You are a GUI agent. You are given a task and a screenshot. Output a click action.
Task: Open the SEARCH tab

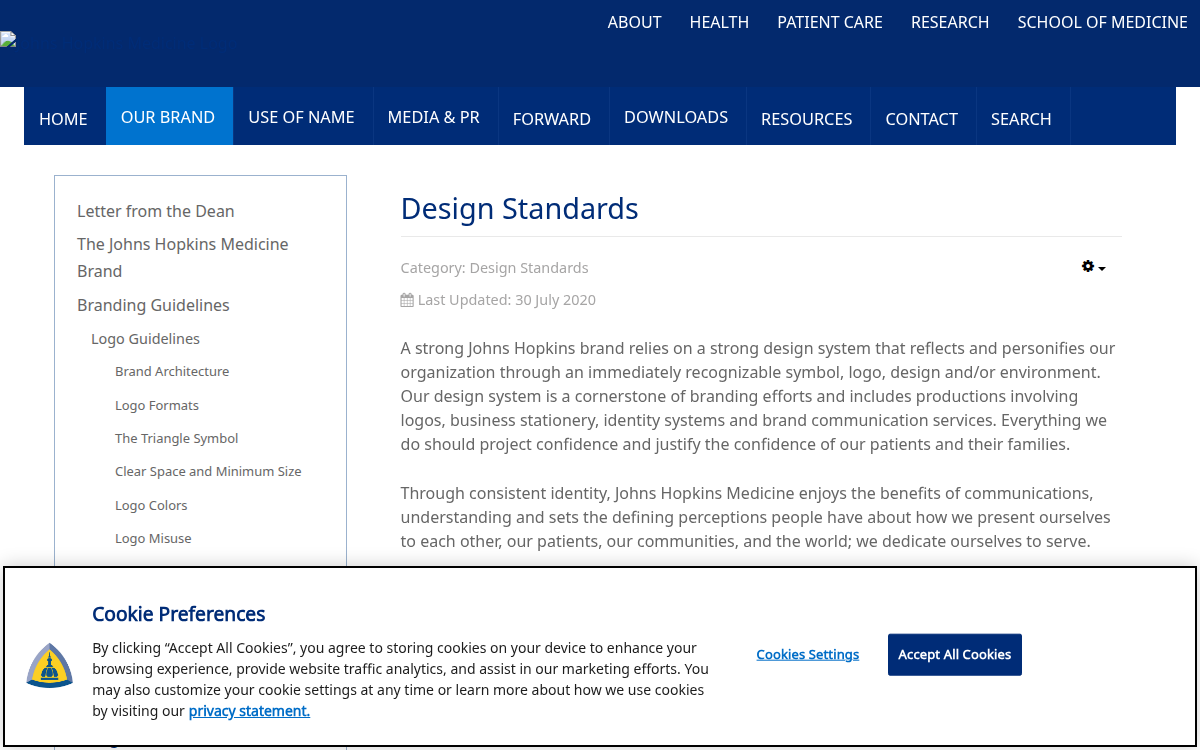point(1021,118)
